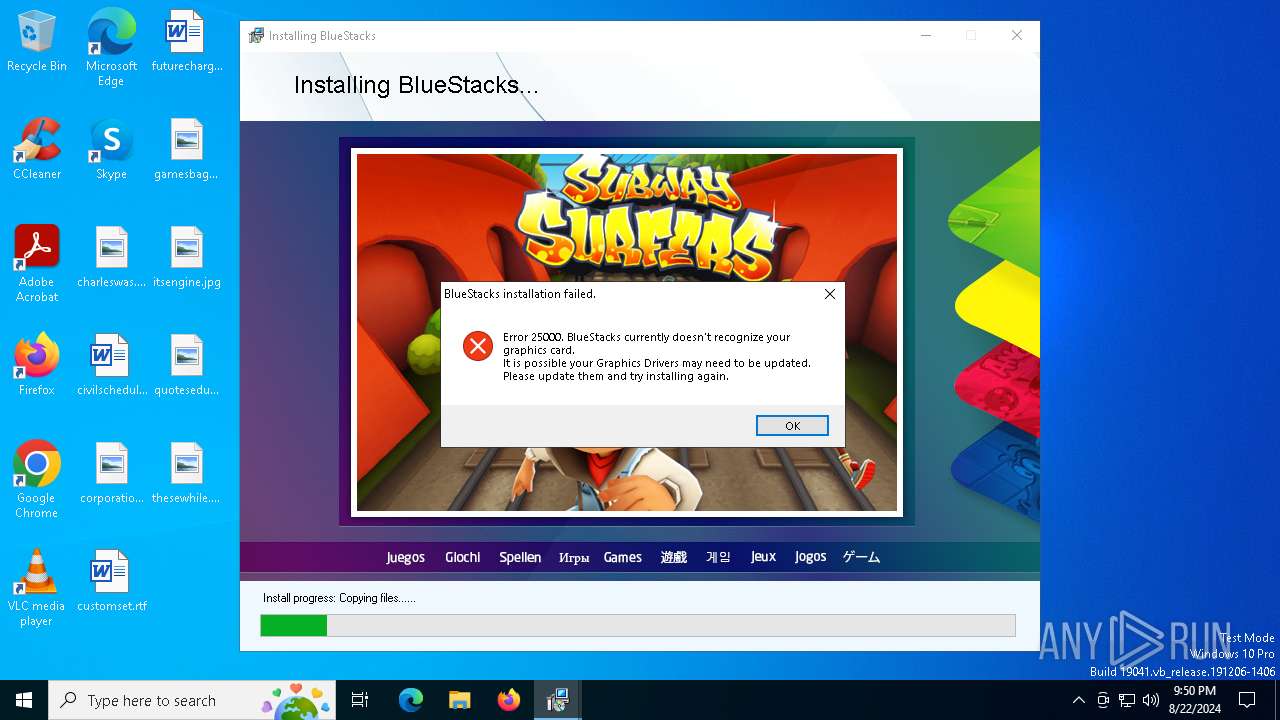Screen dimensions: 1280x720
Task: Select the Firefox desktop shortcut
Action: click(x=37, y=366)
